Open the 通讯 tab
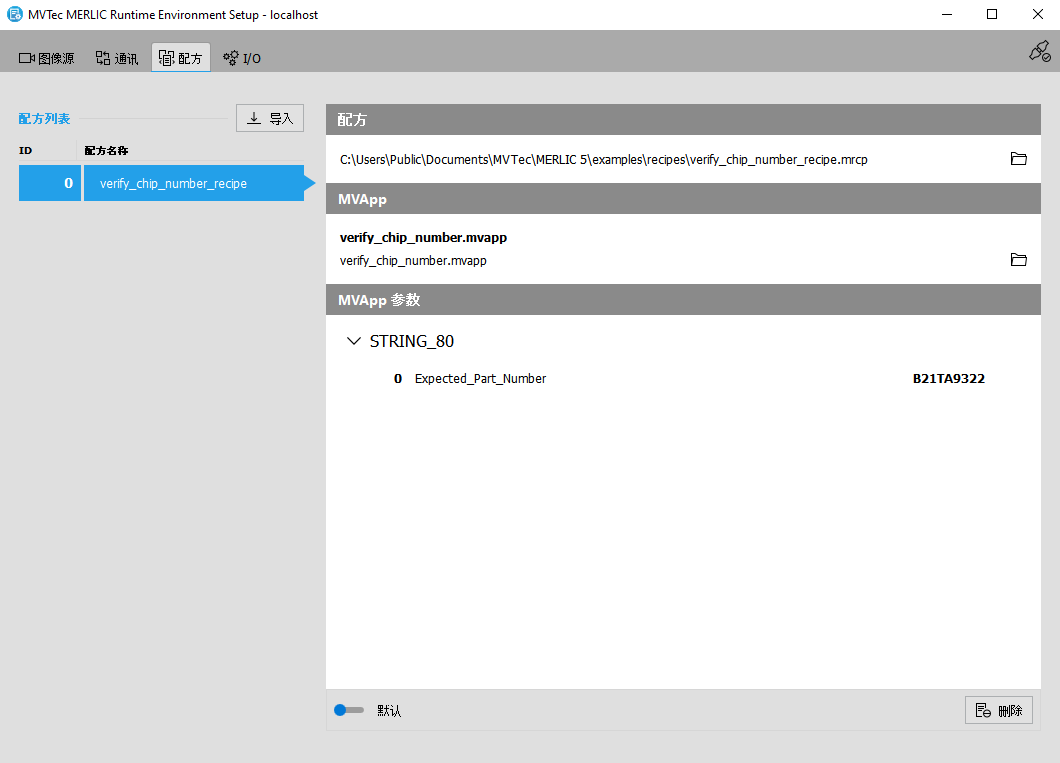The height and width of the screenshot is (763, 1060). click(x=117, y=58)
